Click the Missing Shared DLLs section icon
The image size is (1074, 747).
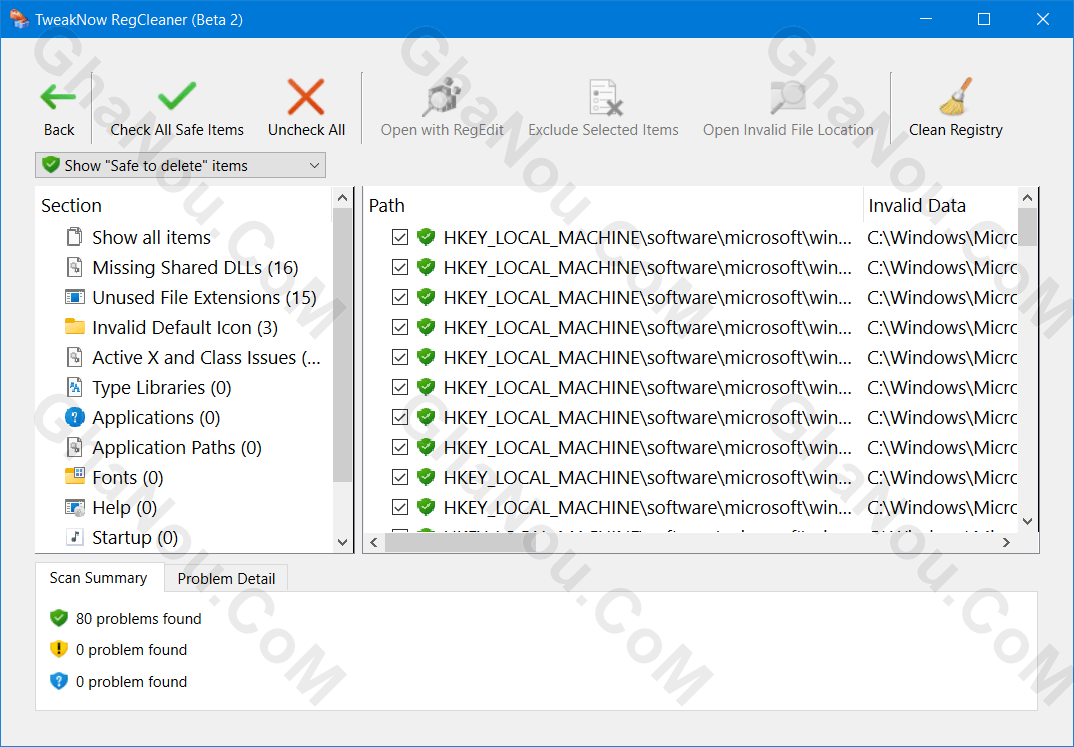(x=74, y=267)
